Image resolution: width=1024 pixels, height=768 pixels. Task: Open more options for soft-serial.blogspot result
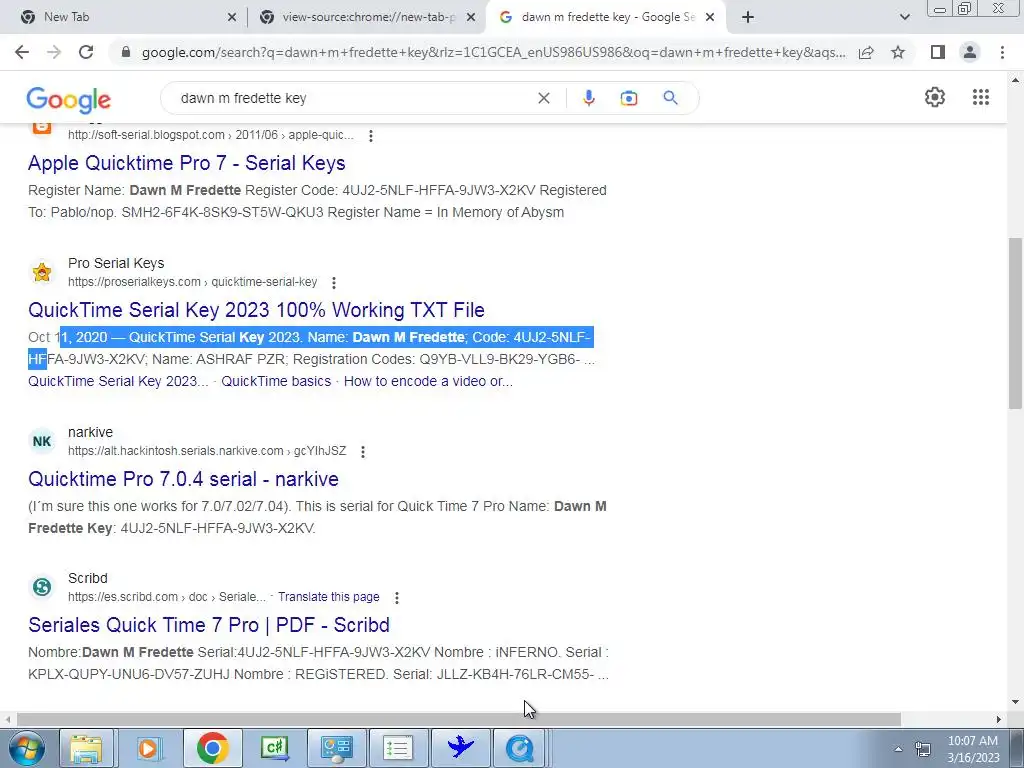click(370, 136)
